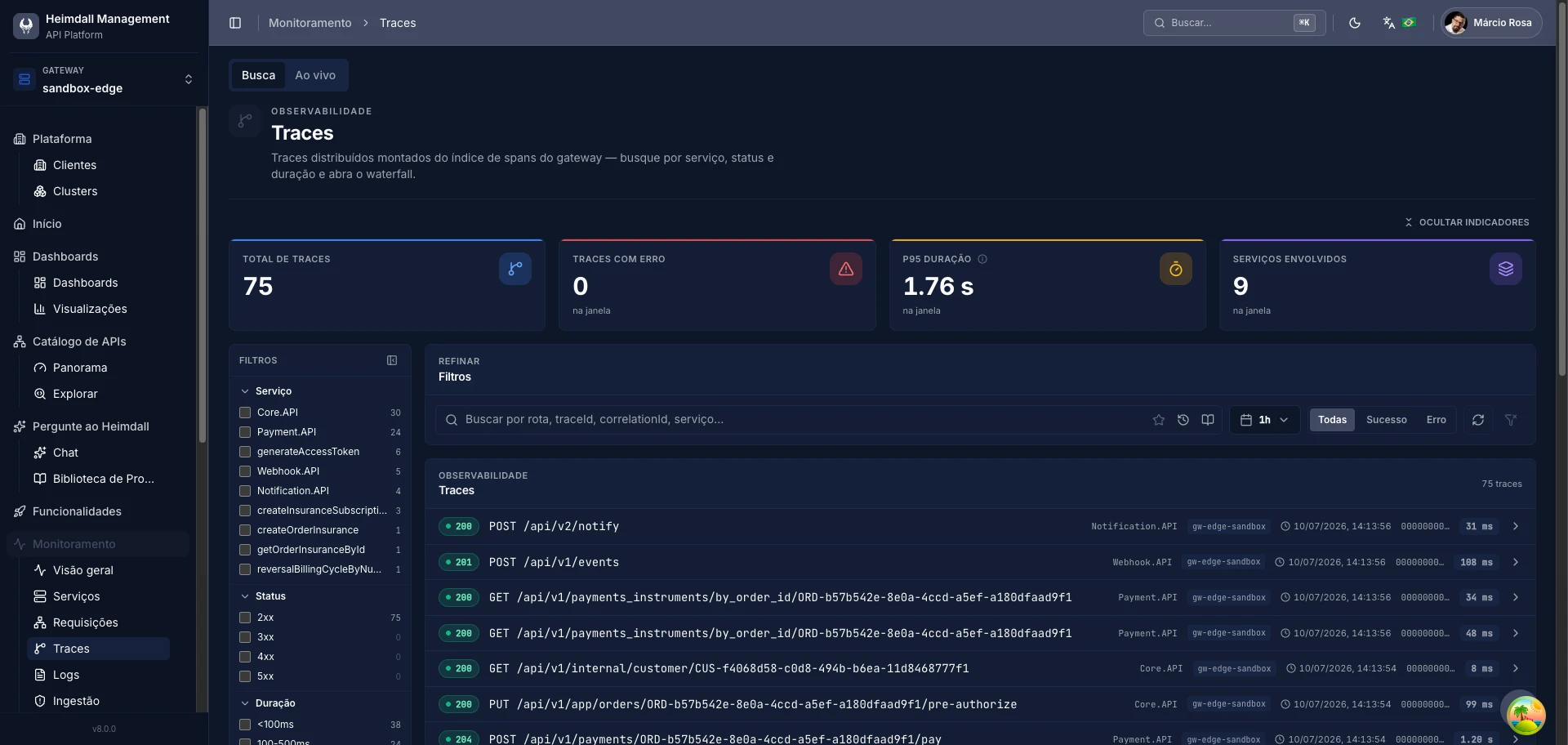Check the Notification.API service filter
The image size is (1568, 745).
[244, 491]
